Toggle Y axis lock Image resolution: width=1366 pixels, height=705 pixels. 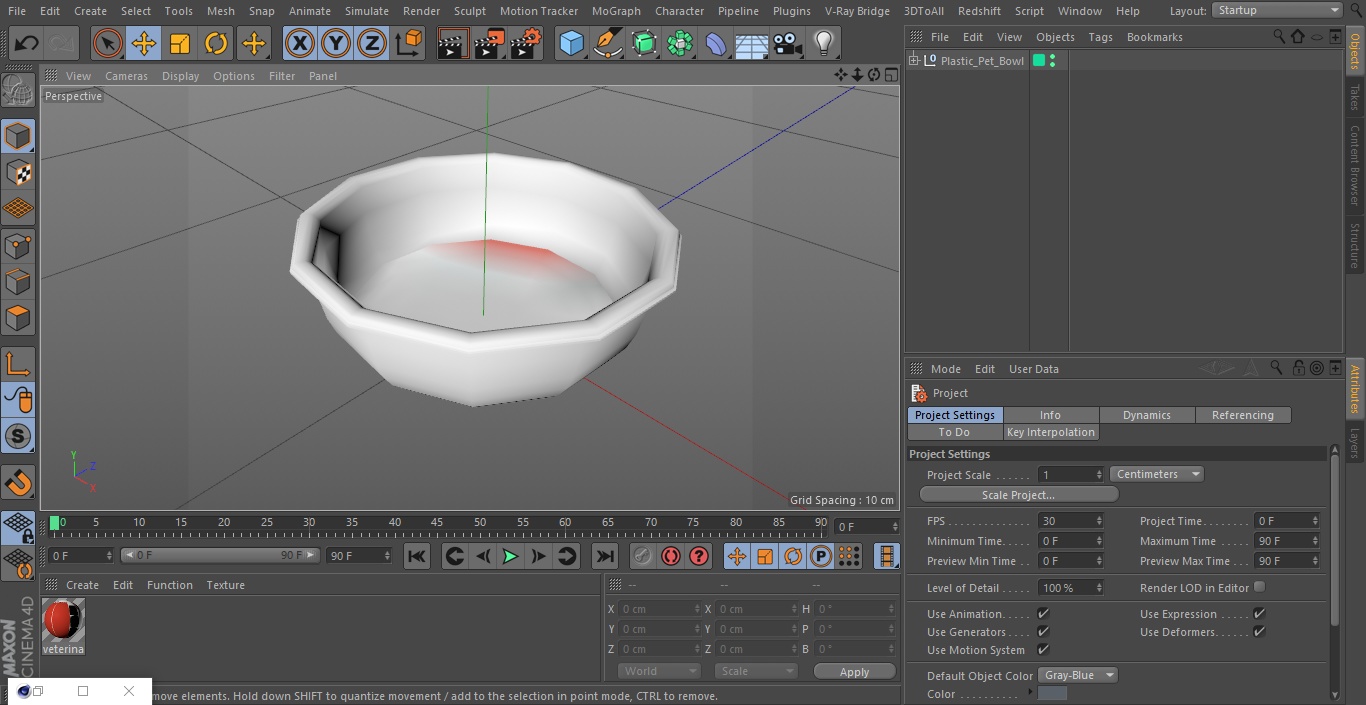click(x=336, y=43)
